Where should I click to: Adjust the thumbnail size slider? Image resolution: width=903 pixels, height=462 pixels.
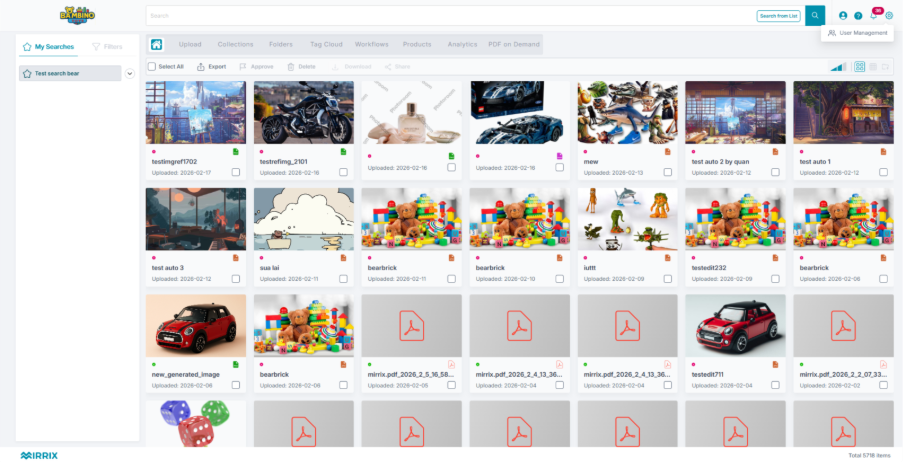[838, 67]
